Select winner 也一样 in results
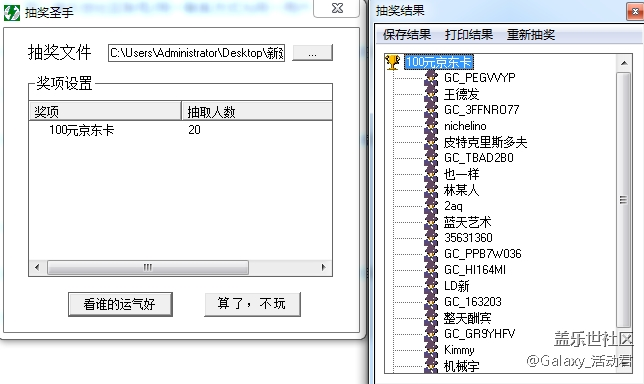Image resolution: width=644 pixels, height=384 pixels. 461,174
